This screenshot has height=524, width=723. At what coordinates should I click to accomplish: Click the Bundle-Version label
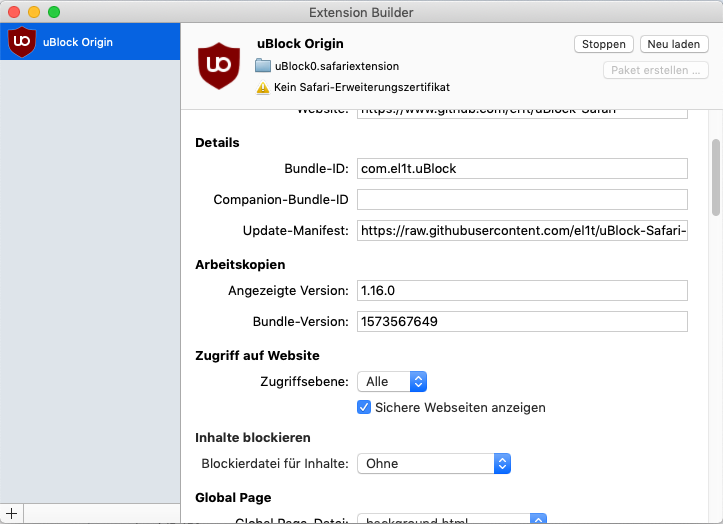[301, 322]
